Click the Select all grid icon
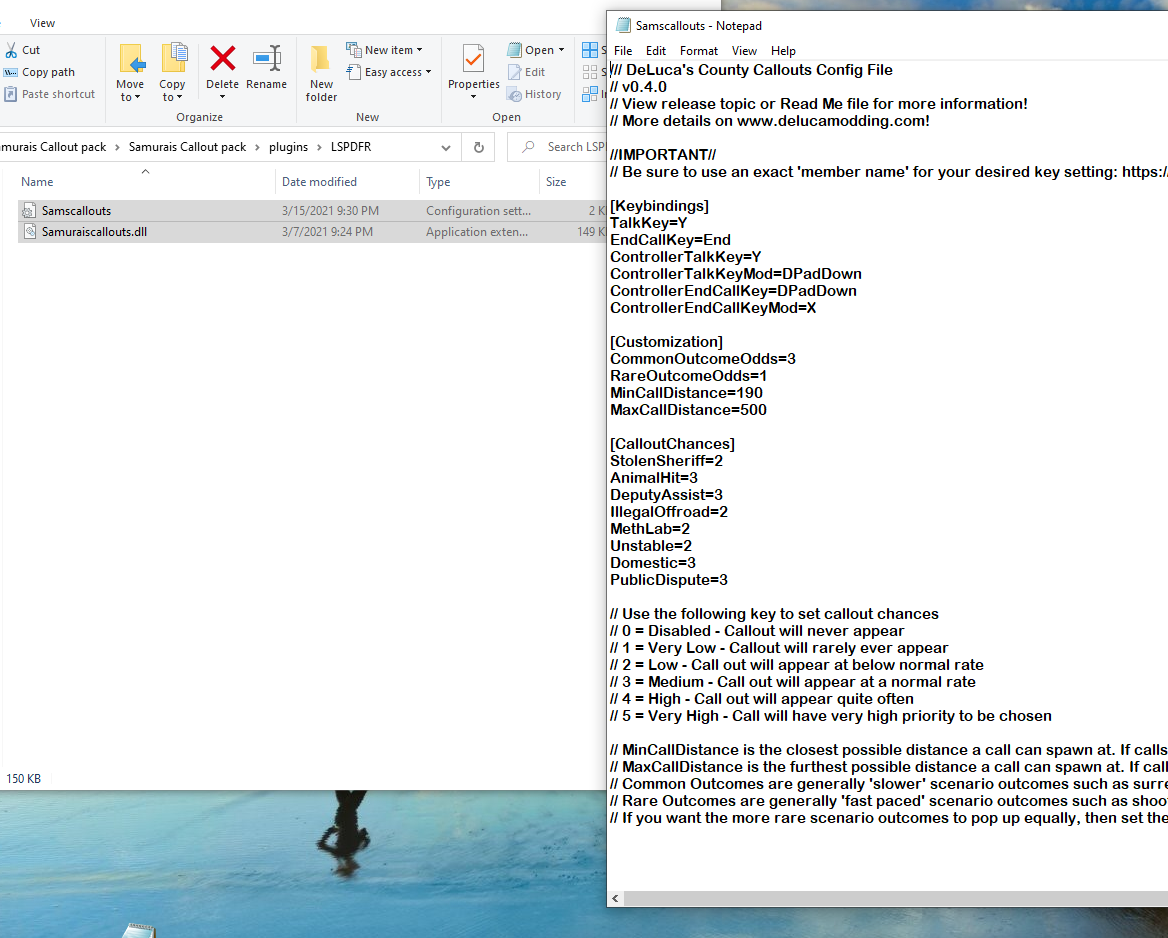This screenshot has height=938, width=1168. coord(590,50)
